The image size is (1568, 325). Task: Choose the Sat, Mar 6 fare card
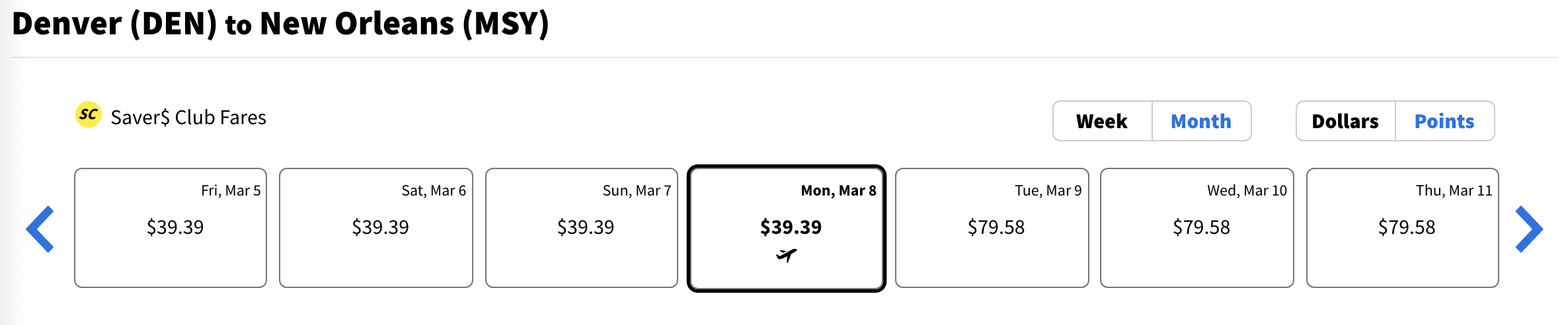tap(376, 228)
